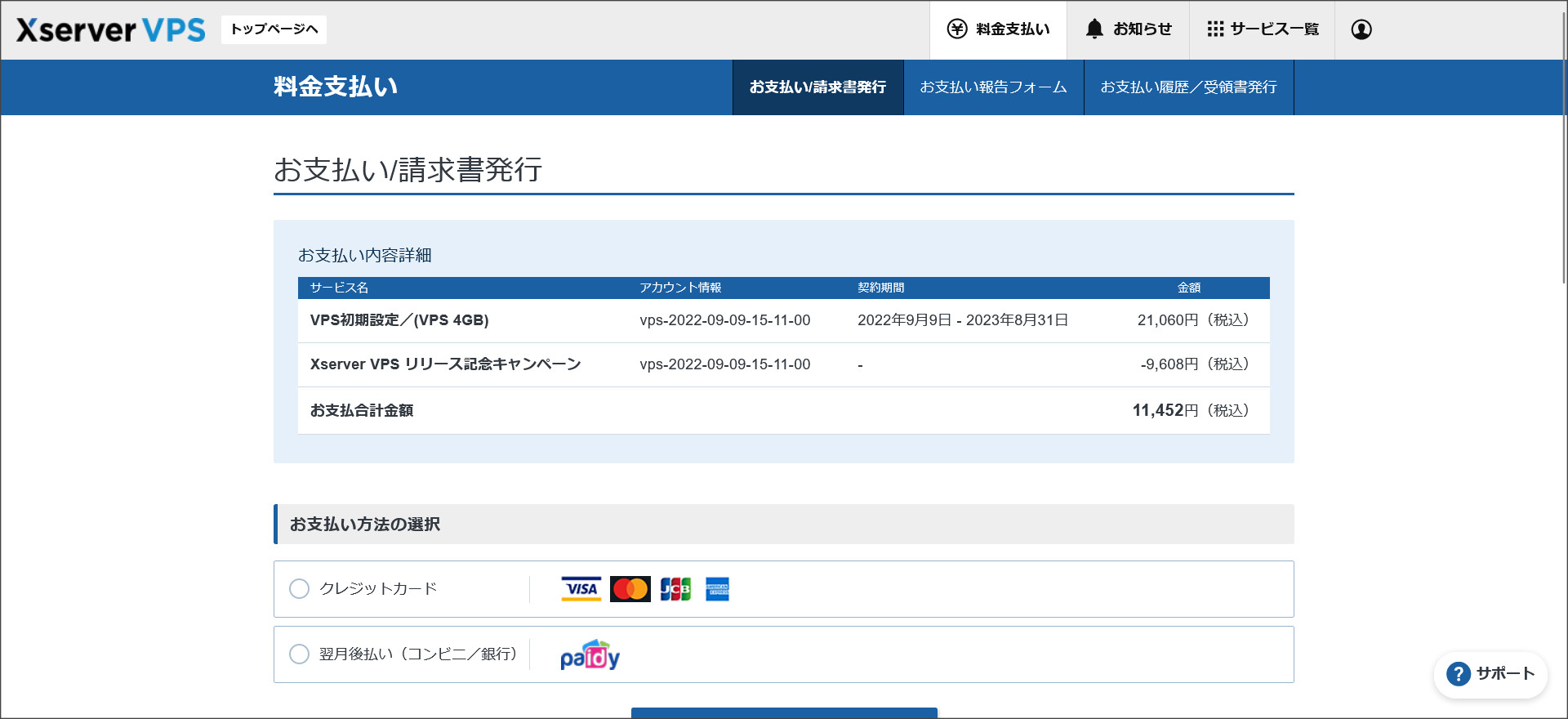Image resolution: width=1568 pixels, height=719 pixels.
Task: Click the Mastercard logo
Action: [x=630, y=589]
